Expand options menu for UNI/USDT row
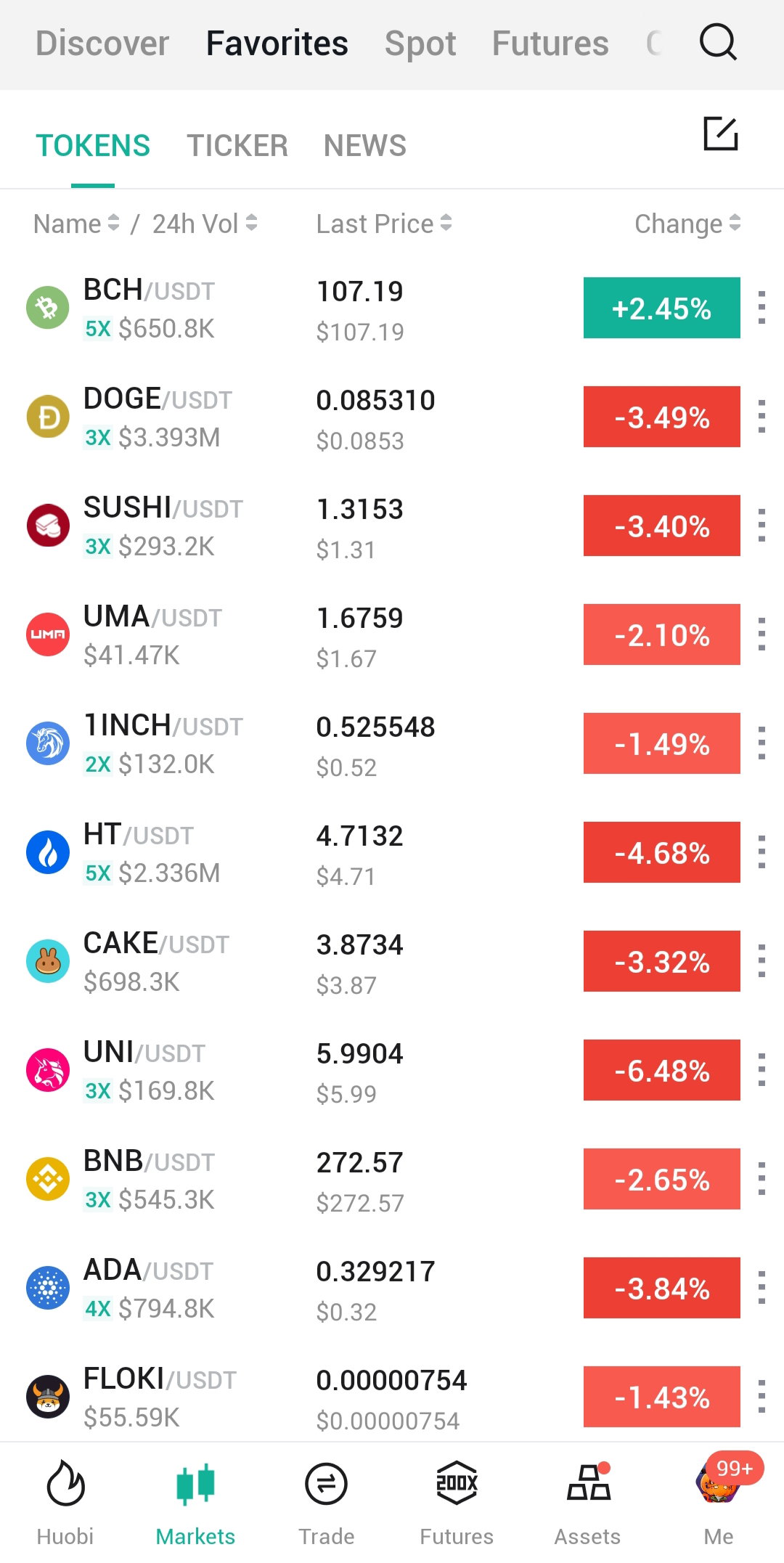The height and width of the screenshot is (1563, 784). tap(761, 1070)
